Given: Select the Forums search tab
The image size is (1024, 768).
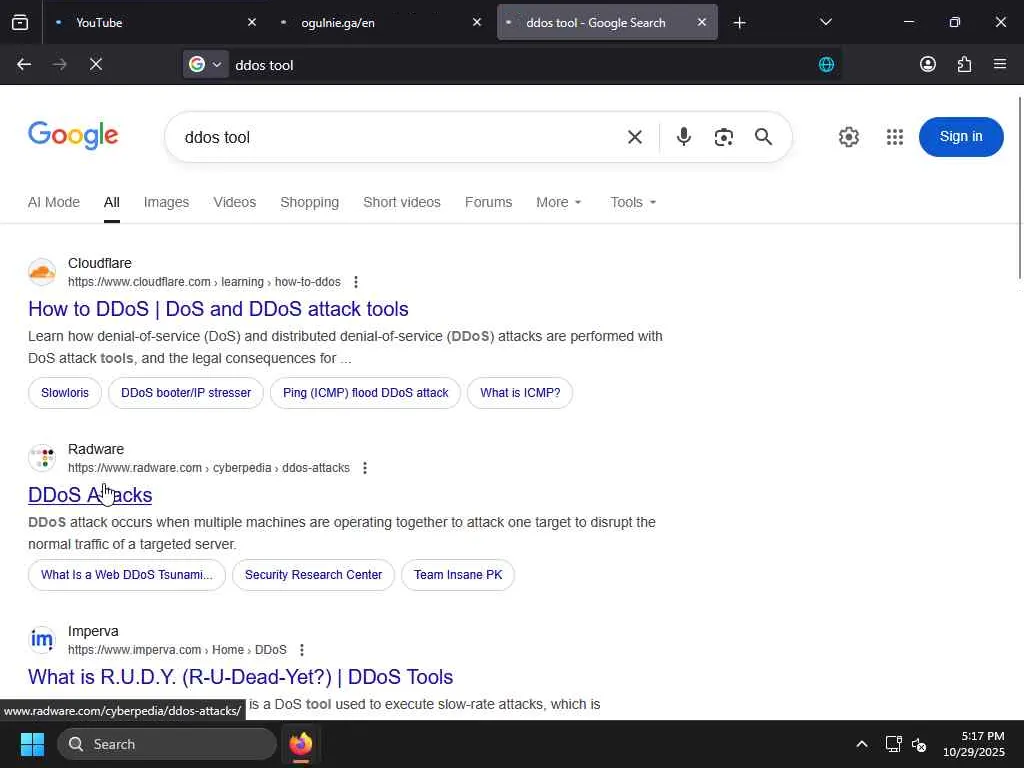Looking at the screenshot, I should tap(488, 202).
